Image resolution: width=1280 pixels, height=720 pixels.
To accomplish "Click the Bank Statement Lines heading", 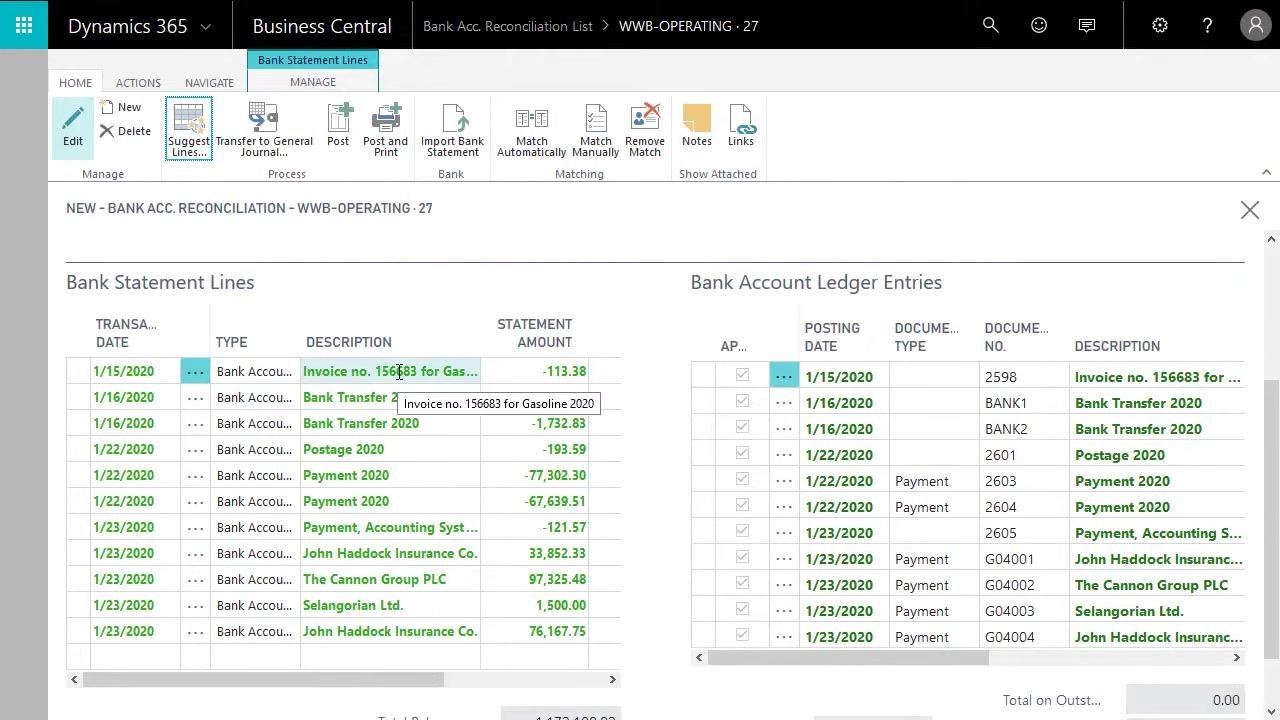I will [160, 282].
